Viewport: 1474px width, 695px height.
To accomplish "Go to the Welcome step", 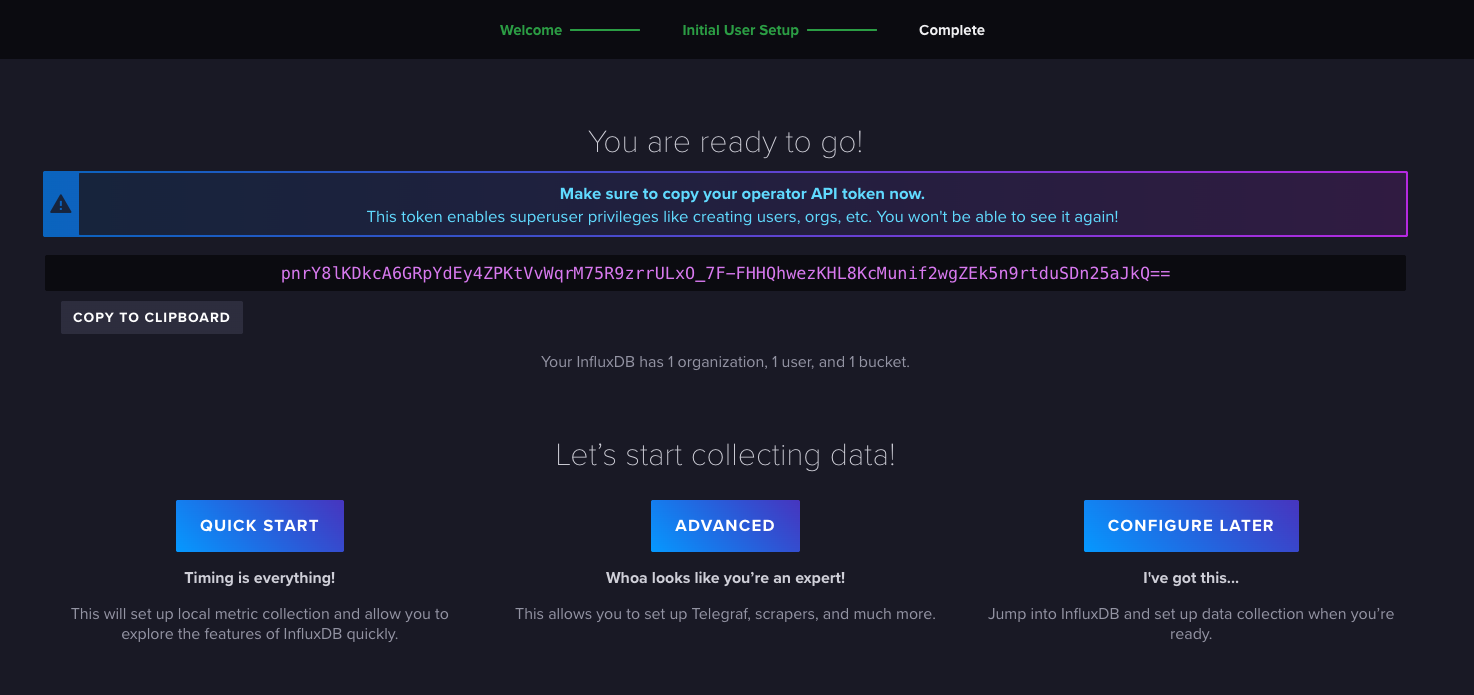I will coord(531,30).
